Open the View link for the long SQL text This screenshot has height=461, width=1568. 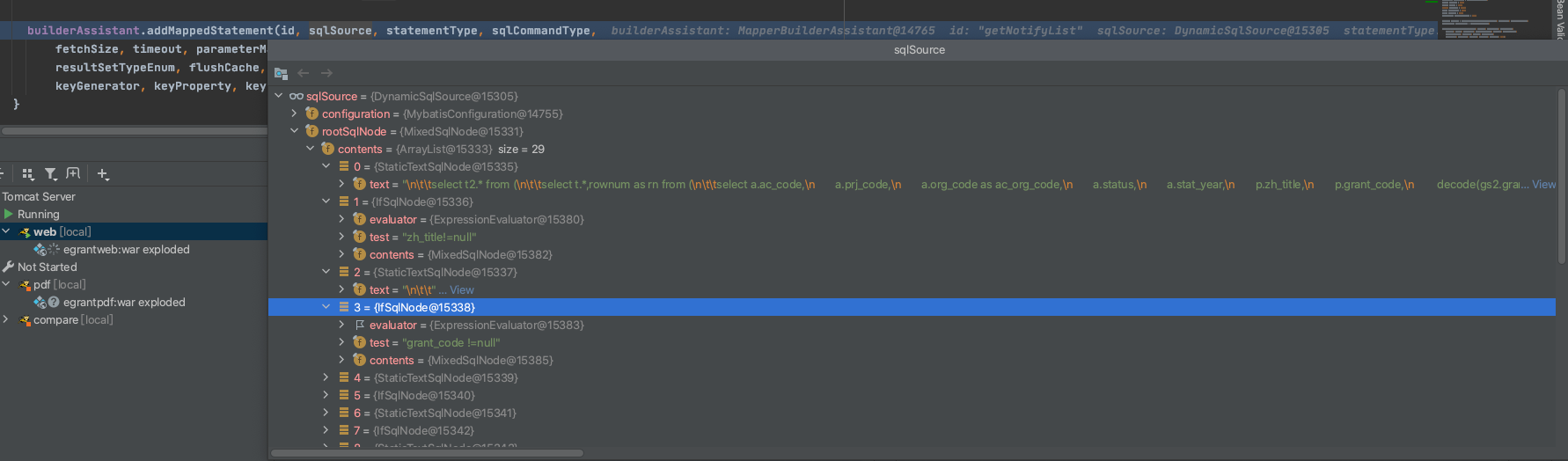1543,184
